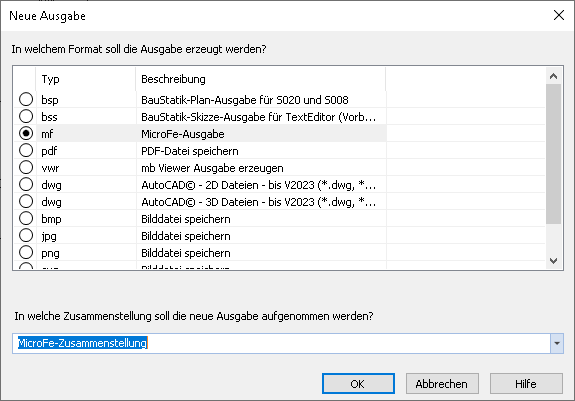Image resolution: width=575 pixels, height=401 pixels.
Task: Select the AutoCAD 2D Dateien dwg radio button
Action: 26,184
